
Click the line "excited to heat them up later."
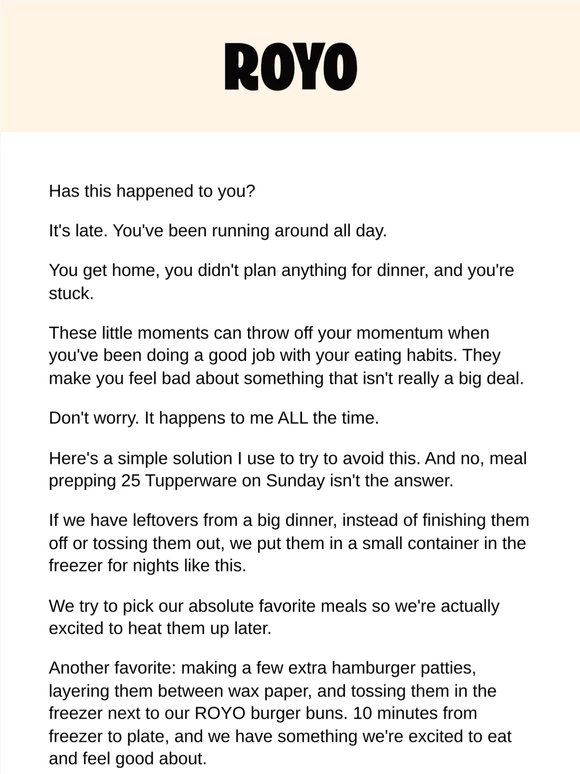(x=160, y=628)
